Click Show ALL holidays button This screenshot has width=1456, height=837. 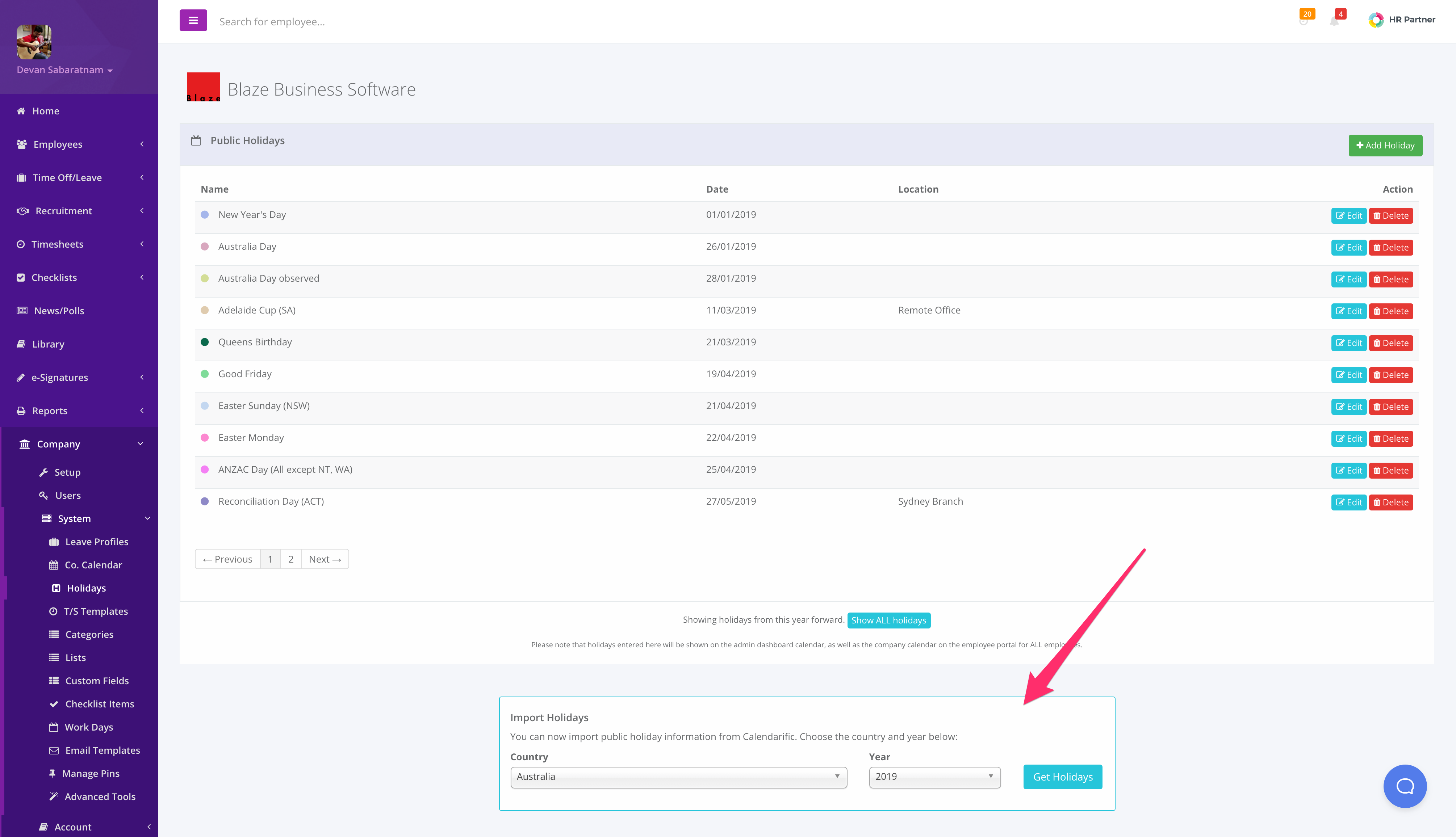[888, 620]
